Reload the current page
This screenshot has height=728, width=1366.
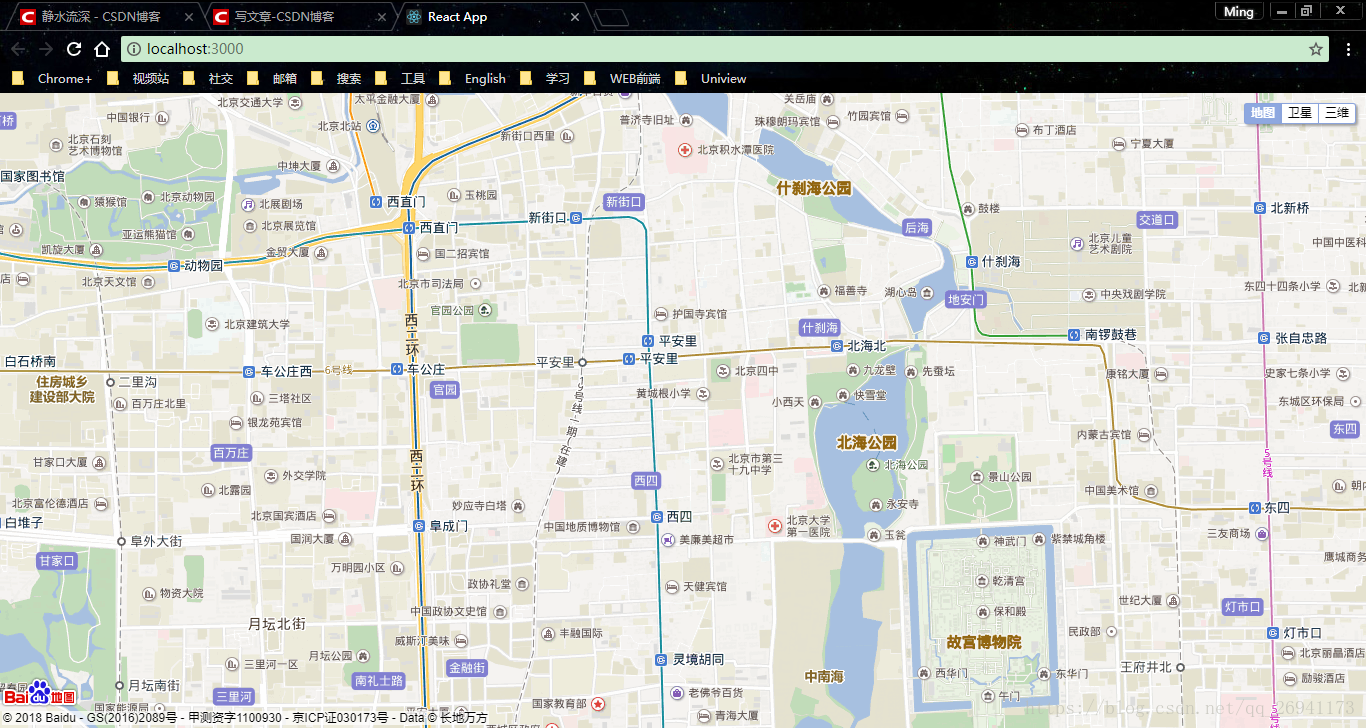click(74, 49)
